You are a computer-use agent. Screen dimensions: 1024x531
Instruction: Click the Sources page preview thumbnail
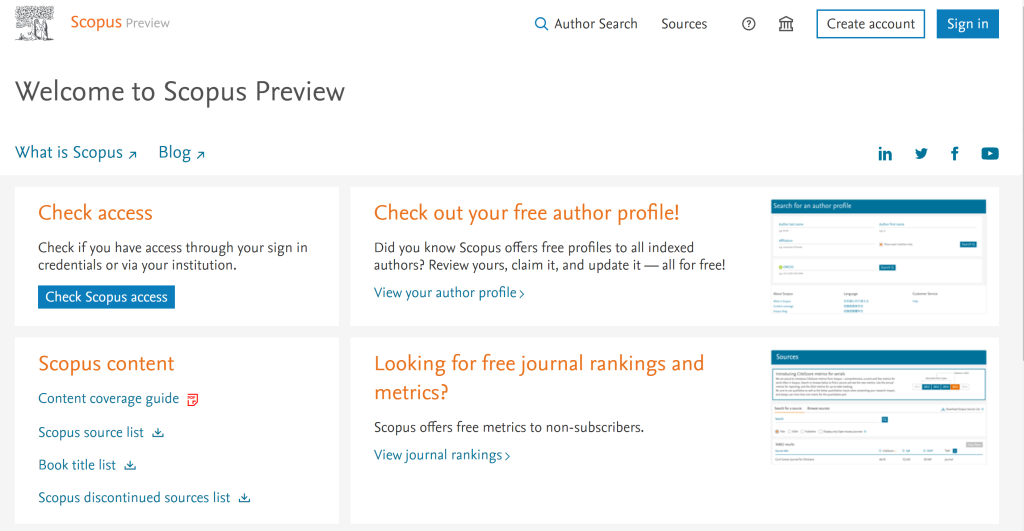878,408
